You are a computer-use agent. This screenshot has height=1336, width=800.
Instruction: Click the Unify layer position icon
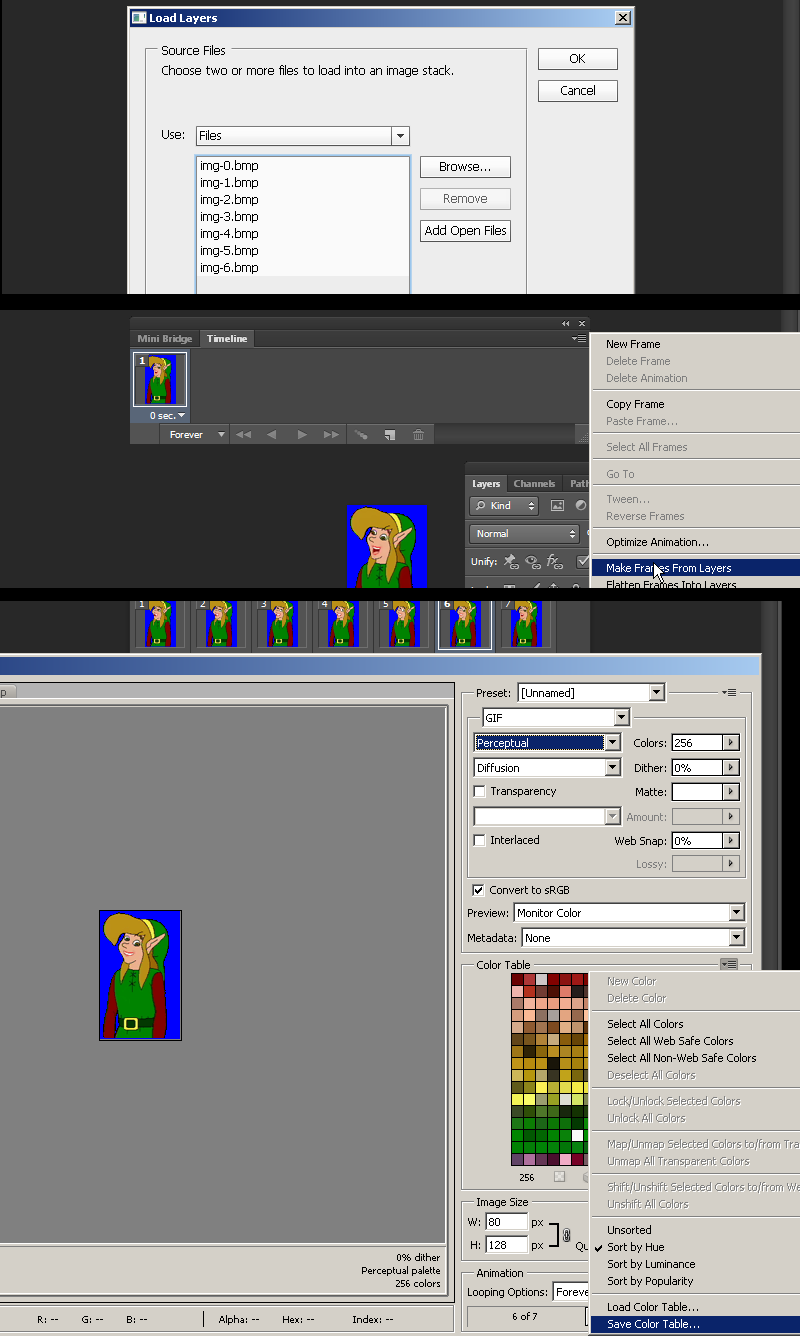click(x=510, y=562)
